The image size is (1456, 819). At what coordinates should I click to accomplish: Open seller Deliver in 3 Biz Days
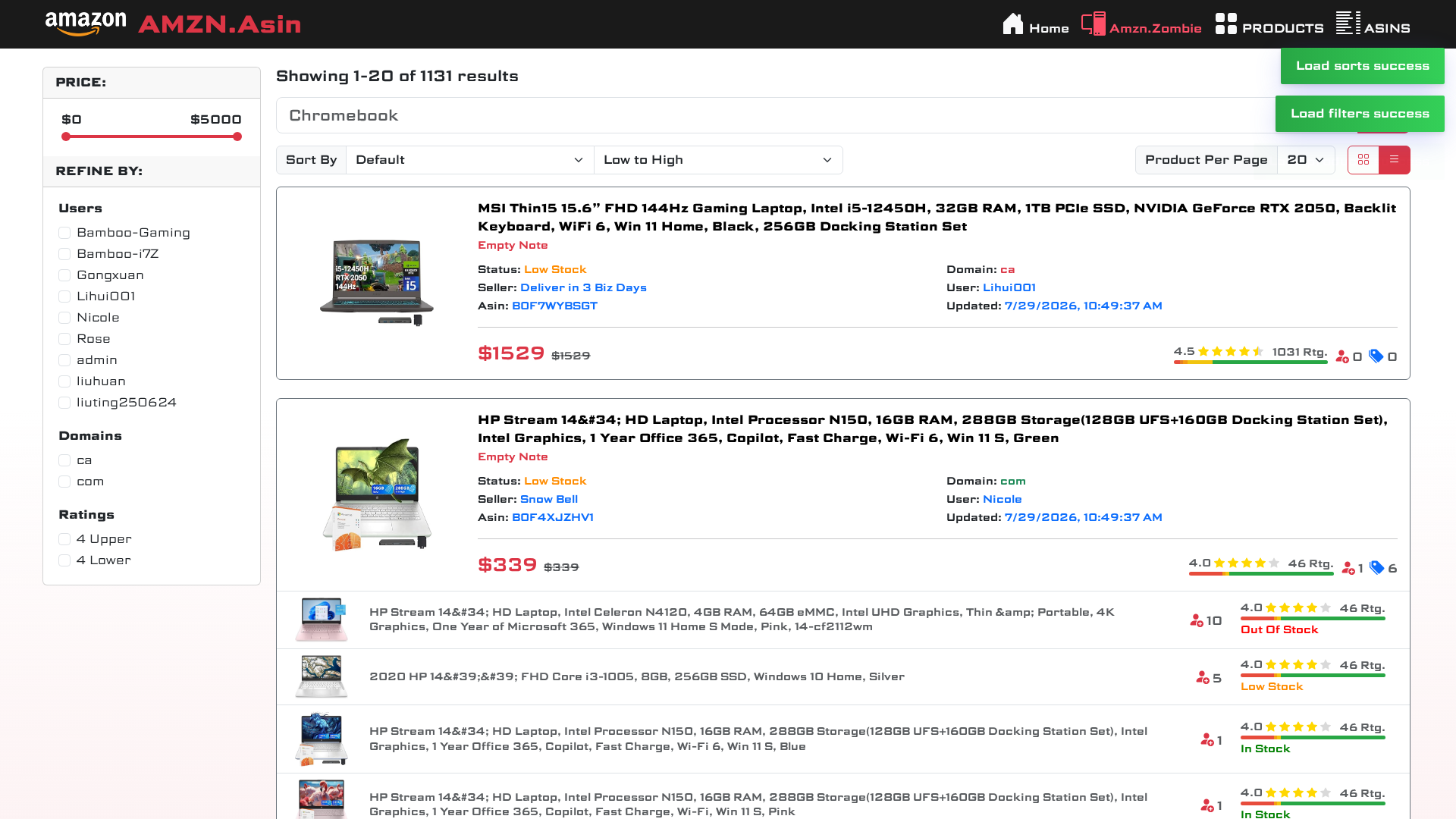click(x=583, y=287)
